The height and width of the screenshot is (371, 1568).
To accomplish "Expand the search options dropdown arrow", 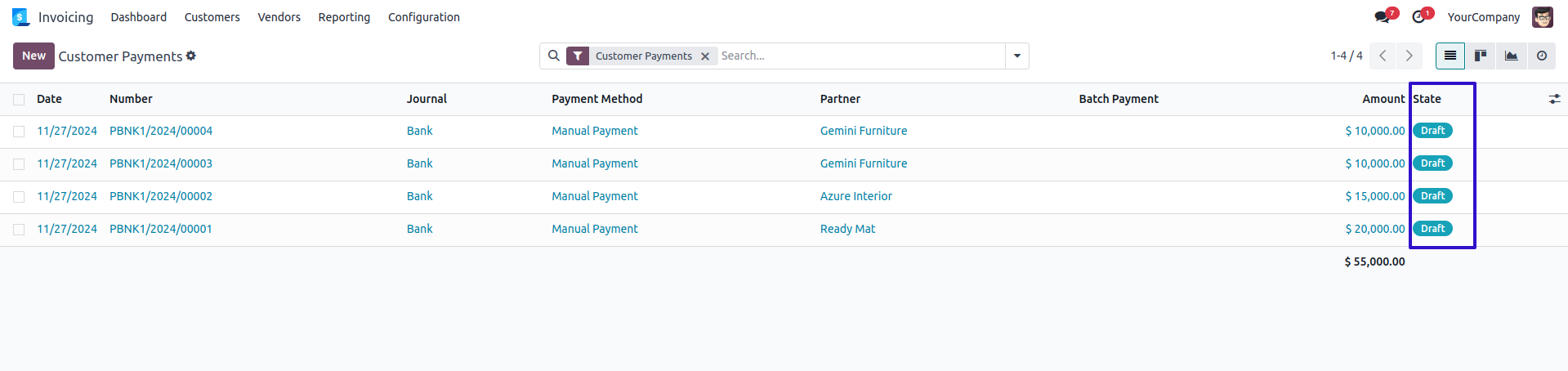I will [x=1017, y=56].
